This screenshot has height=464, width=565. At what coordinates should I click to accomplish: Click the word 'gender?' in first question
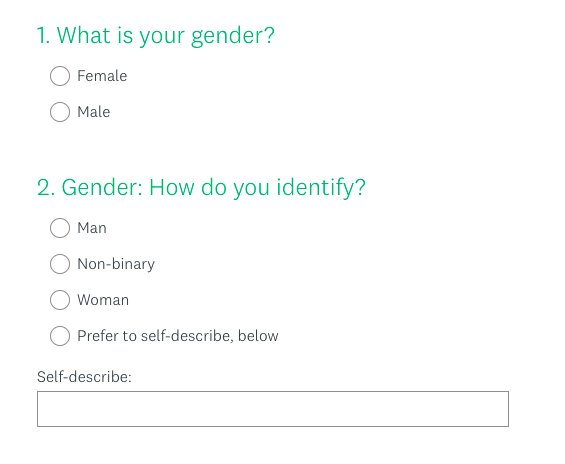point(233,37)
